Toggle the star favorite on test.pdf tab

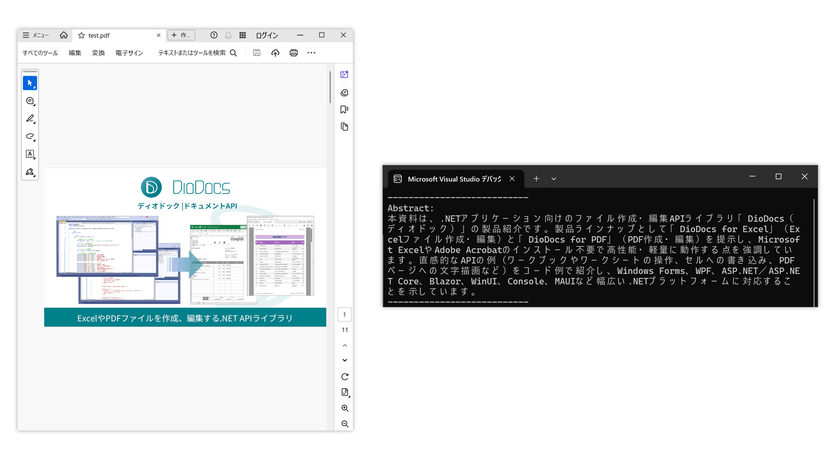click(x=82, y=35)
